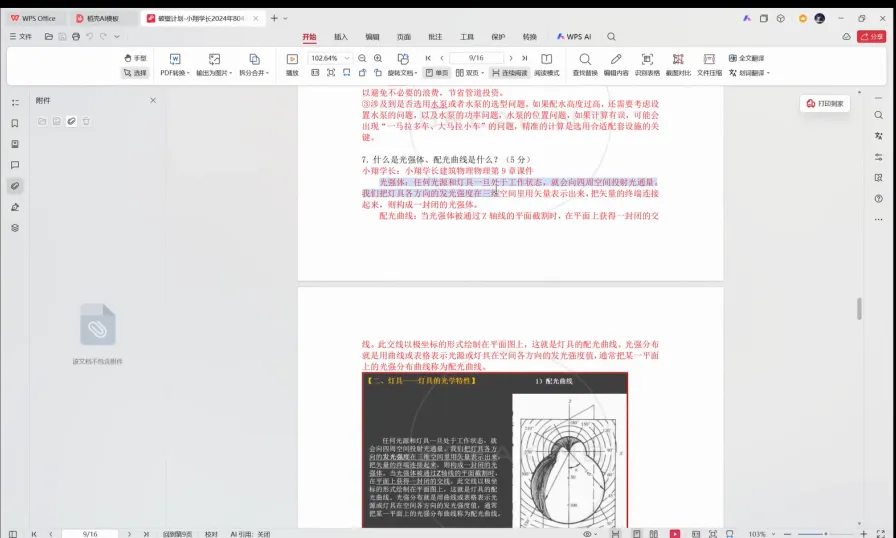Open the 转换 ribbon tab
Screen dimensions: 896x538
(530, 37)
